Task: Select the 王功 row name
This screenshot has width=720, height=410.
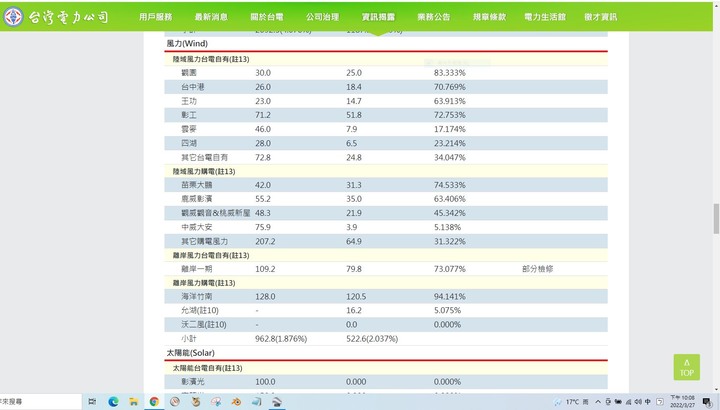Action: (189, 101)
